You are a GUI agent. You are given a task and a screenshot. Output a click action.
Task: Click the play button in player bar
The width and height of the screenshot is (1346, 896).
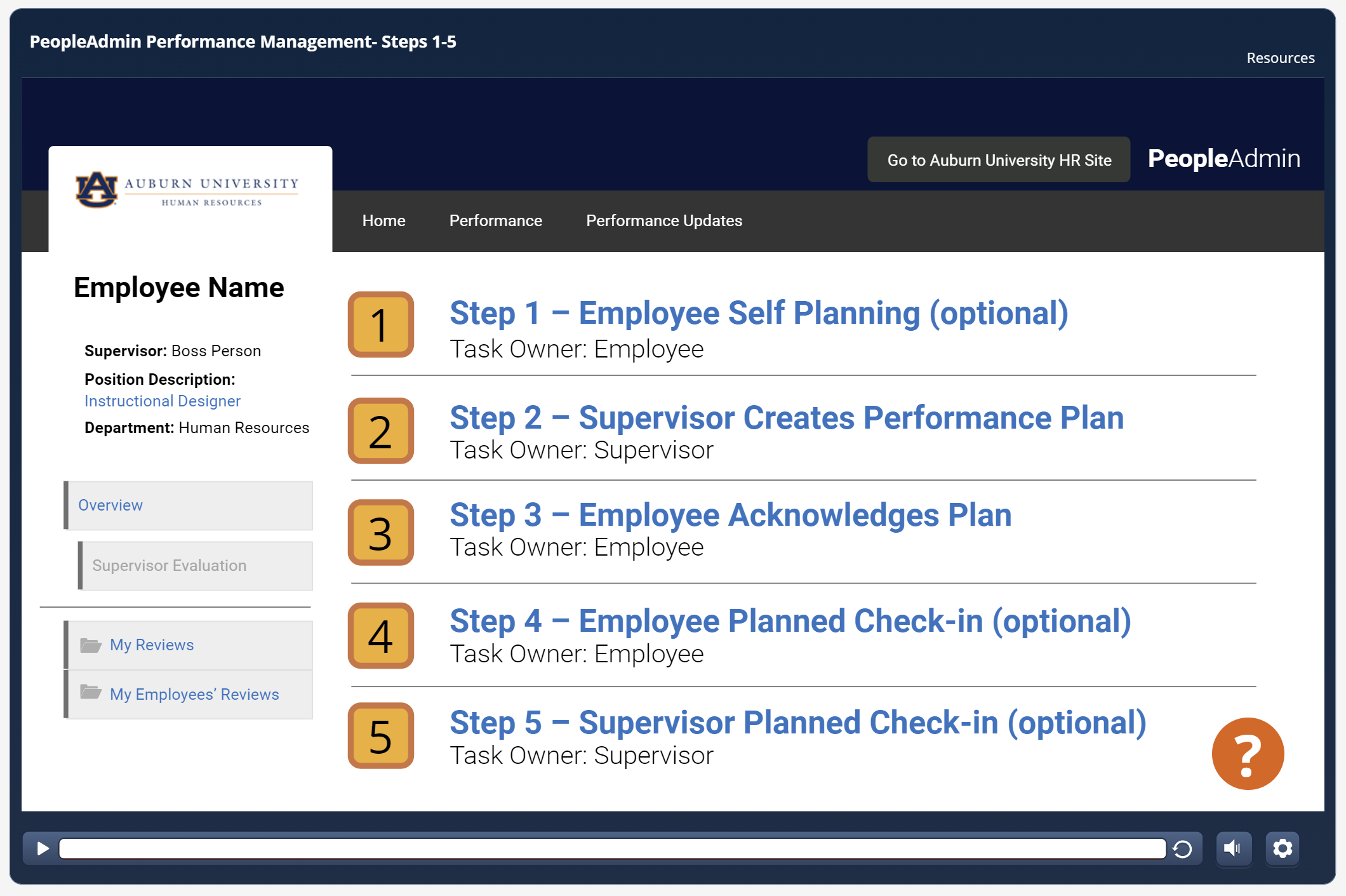point(43,848)
